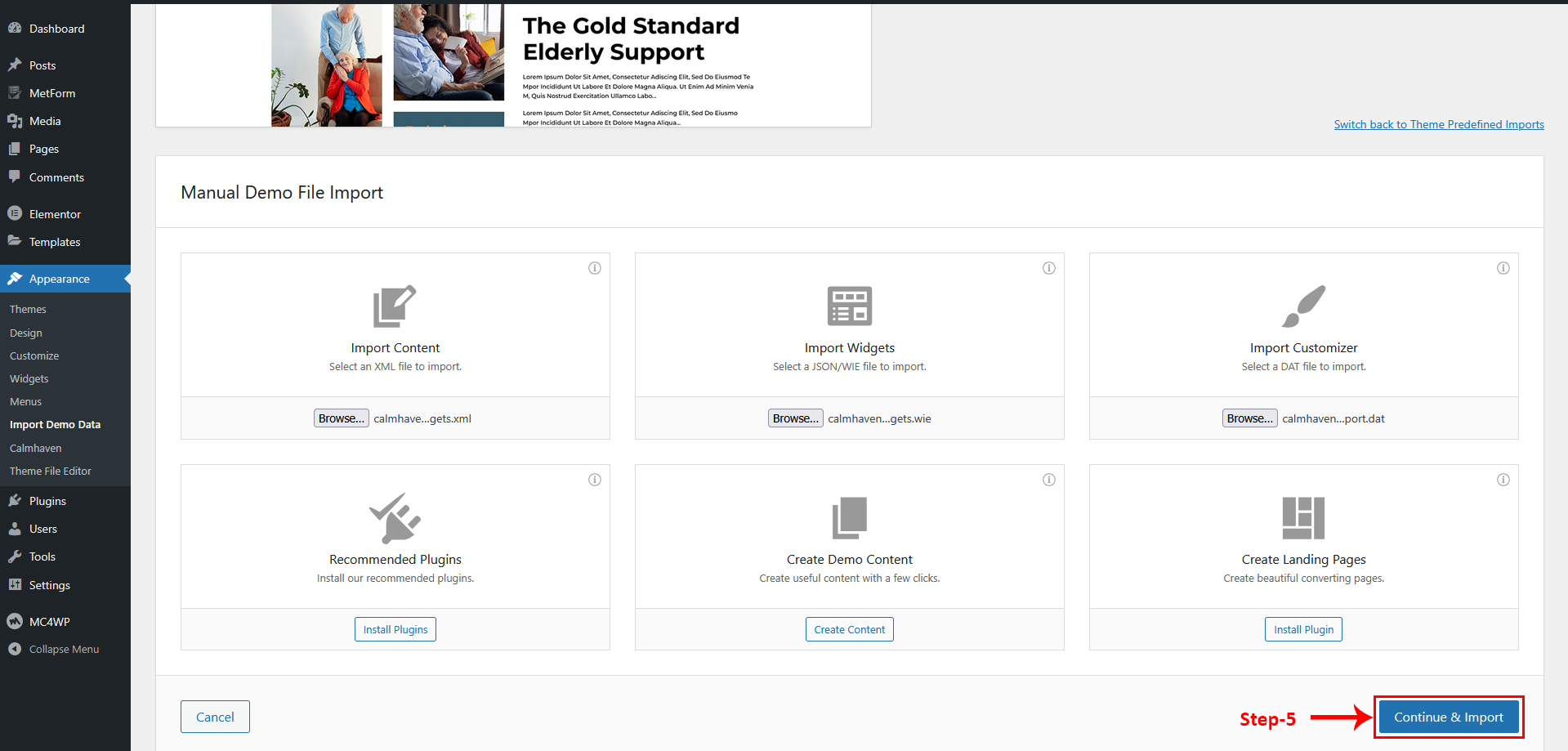Click the elderly support demo preview image

click(513, 65)
